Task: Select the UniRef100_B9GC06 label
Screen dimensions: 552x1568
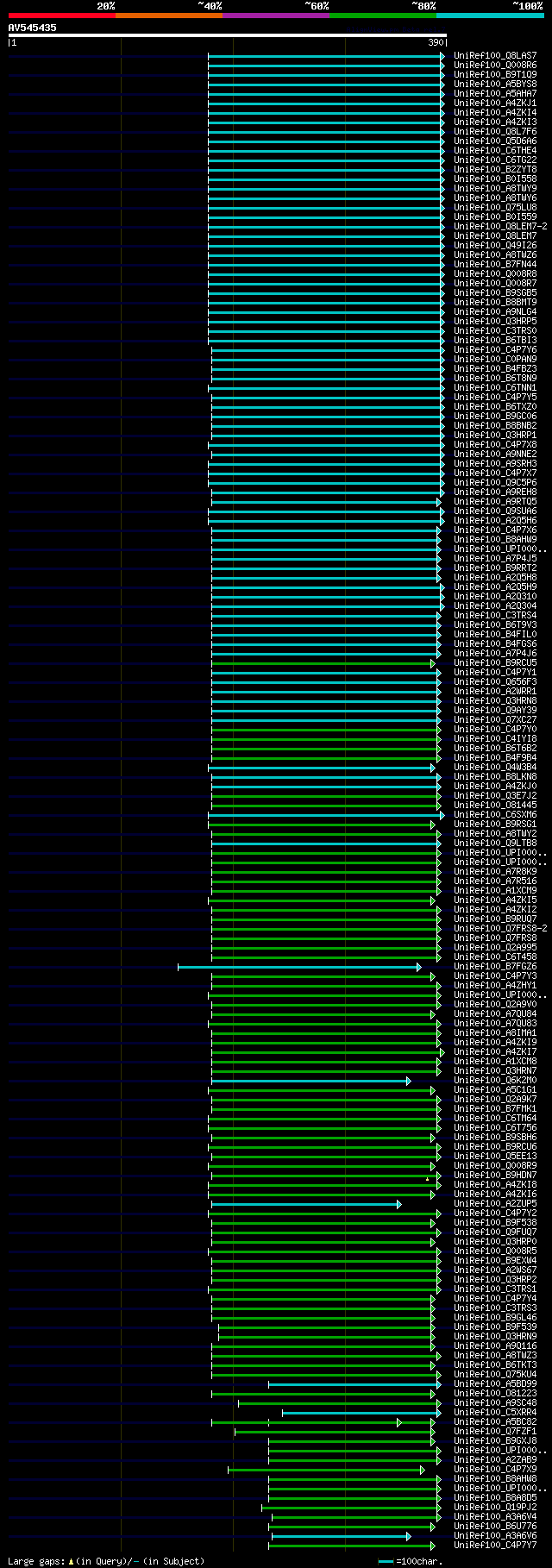Action: (495, 417)
